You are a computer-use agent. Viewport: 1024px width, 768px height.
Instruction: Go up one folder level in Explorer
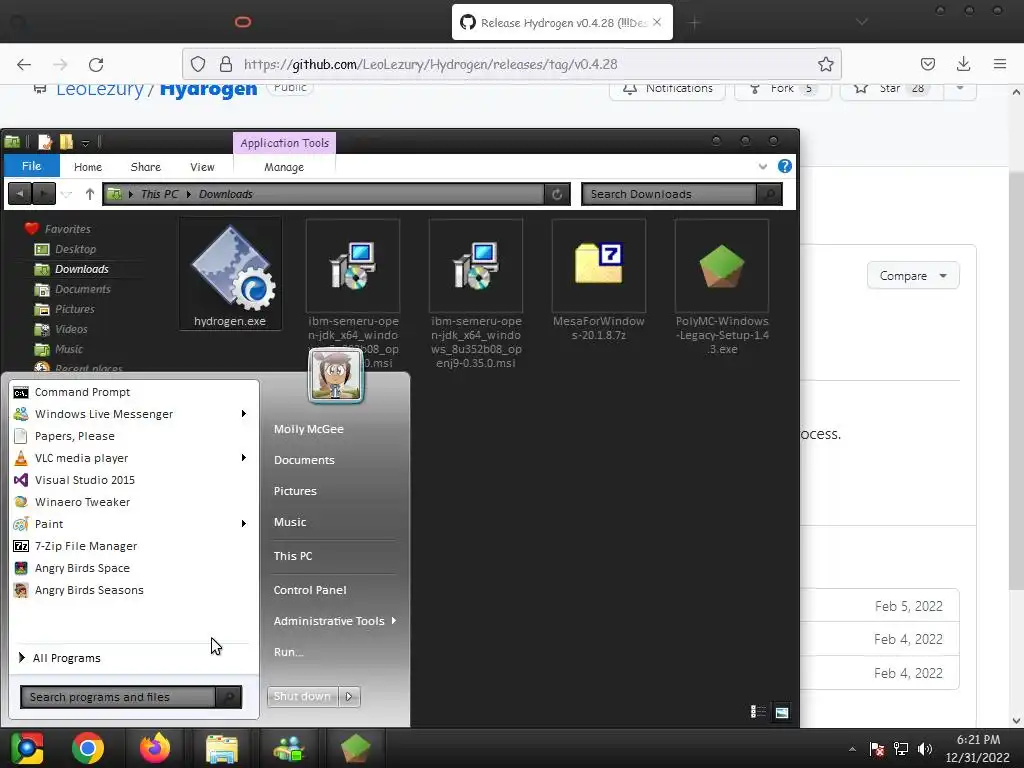90,194
